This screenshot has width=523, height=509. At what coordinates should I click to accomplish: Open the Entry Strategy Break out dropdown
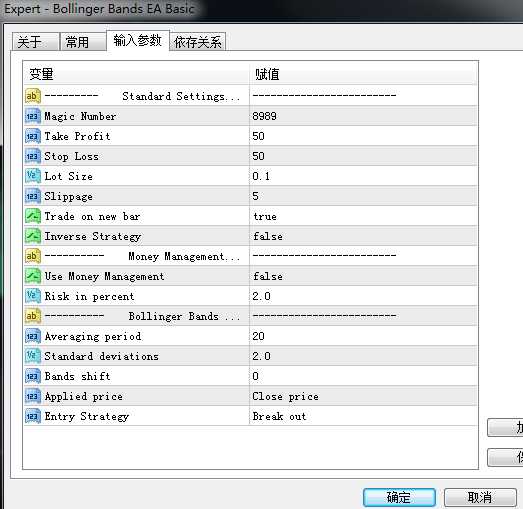(363, 416)
